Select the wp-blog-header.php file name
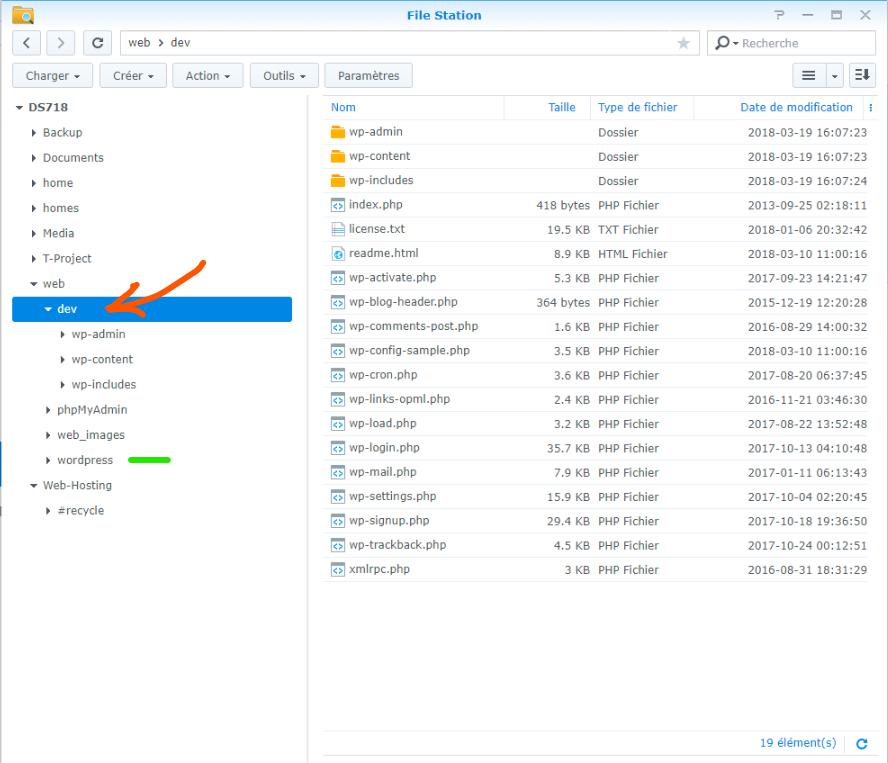The image size is (888, 763). pos(403,302)
